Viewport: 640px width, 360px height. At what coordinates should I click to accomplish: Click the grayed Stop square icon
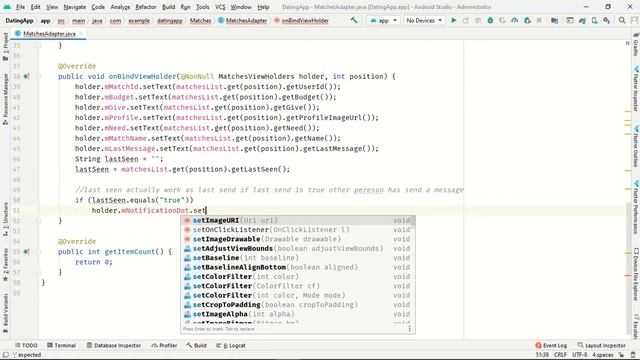click(539, 20)
